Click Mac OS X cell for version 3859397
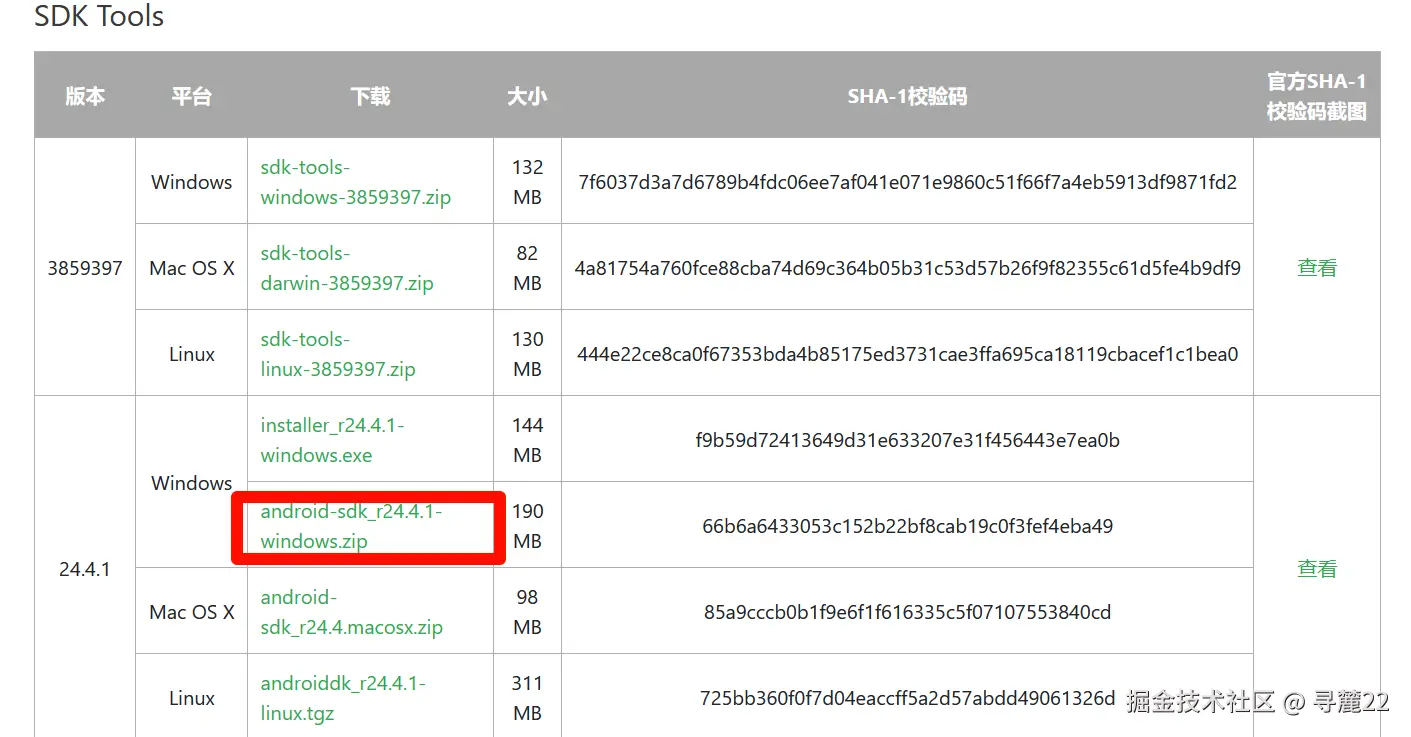 191,268
